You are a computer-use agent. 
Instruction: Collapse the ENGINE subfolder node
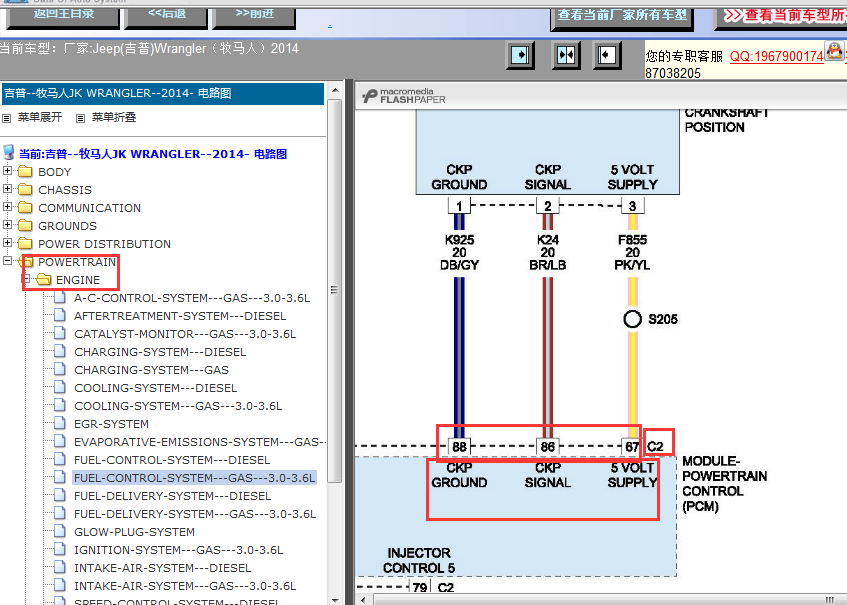point(25,279)
